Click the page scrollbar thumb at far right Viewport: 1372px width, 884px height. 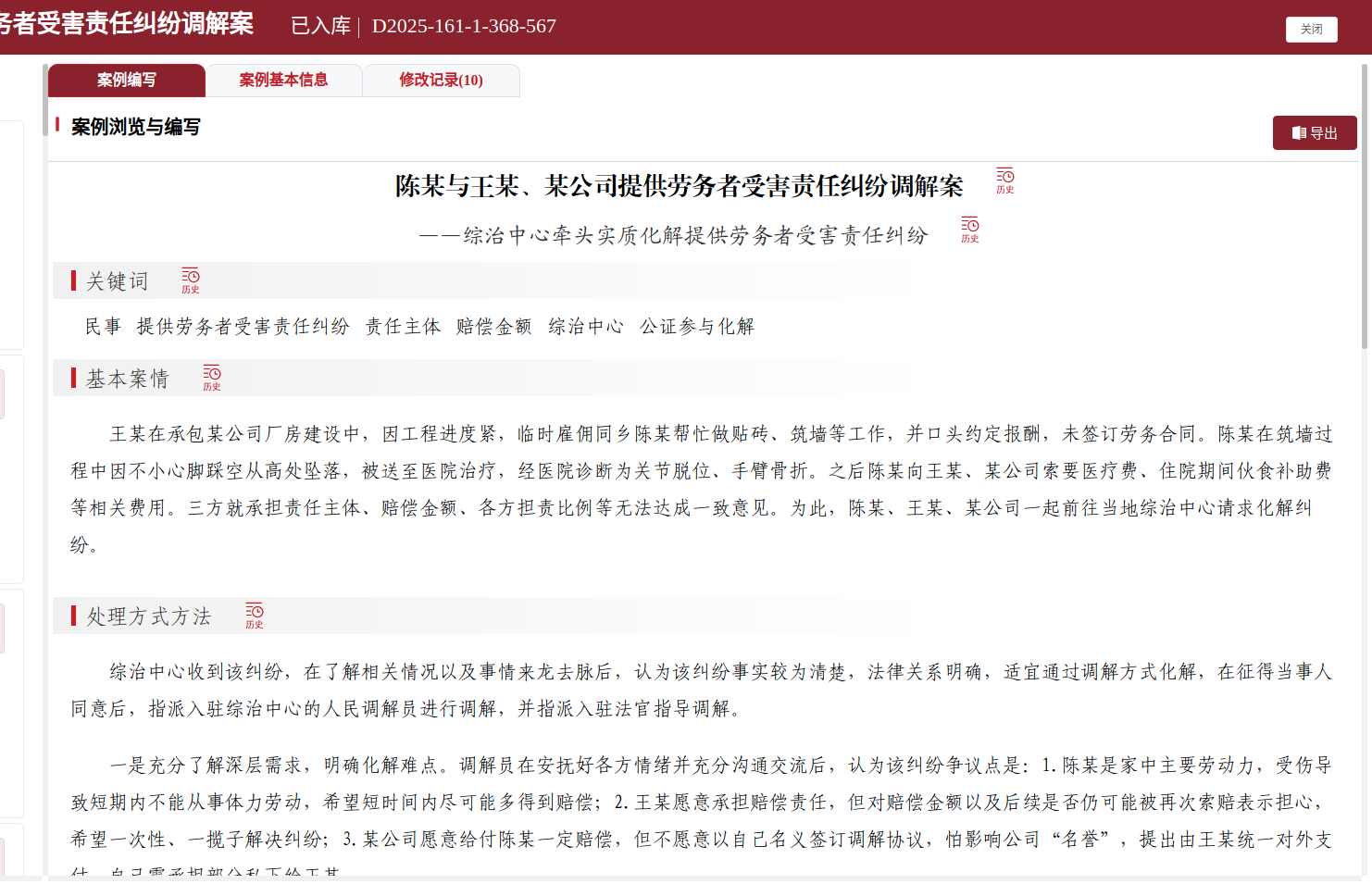[1365, 205]
